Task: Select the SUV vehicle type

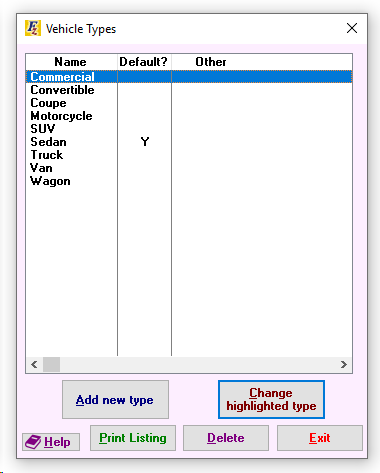Action: click(189, 129)
